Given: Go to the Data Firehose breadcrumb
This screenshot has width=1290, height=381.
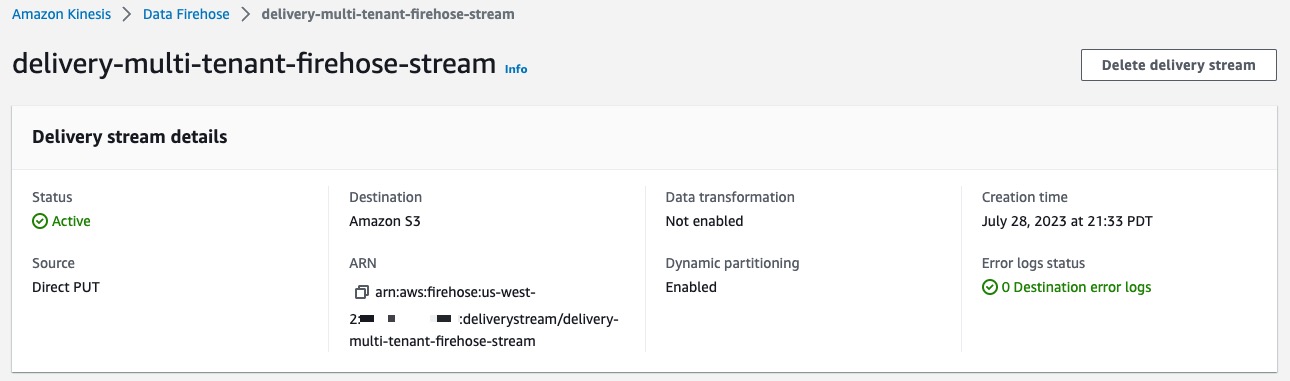Looking at the screenshot, I should (x=186, y=15).
